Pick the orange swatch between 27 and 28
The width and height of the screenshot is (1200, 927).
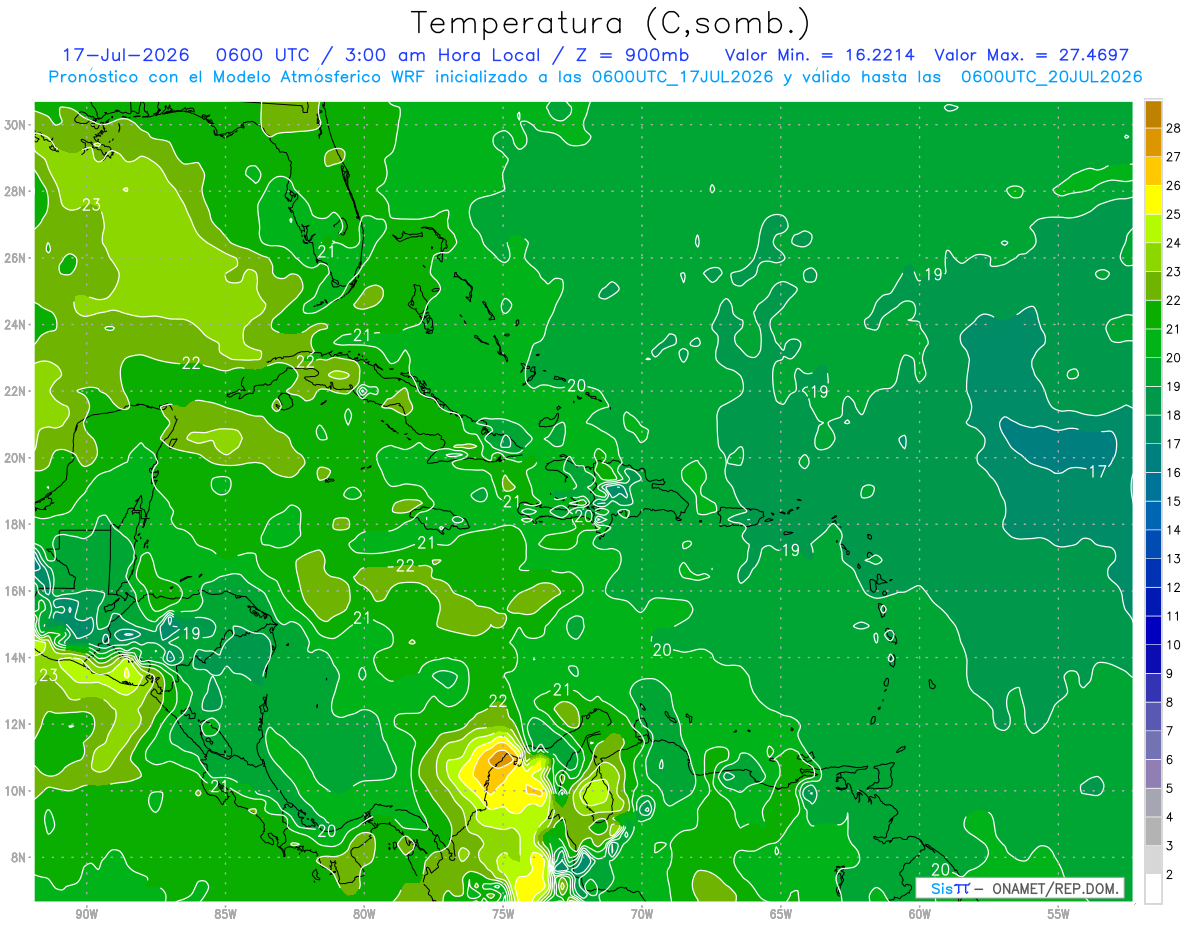1153,142
